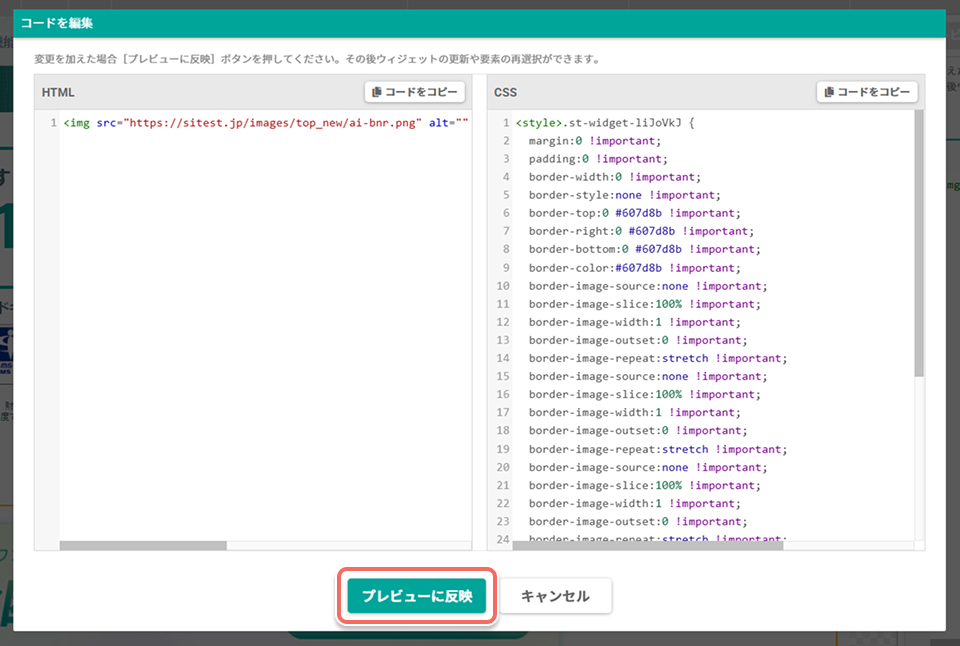The width and height of the screenshot is (960, 646).
Task: Click line number 1 in HTML gutter
Action: tap(53, 123)
